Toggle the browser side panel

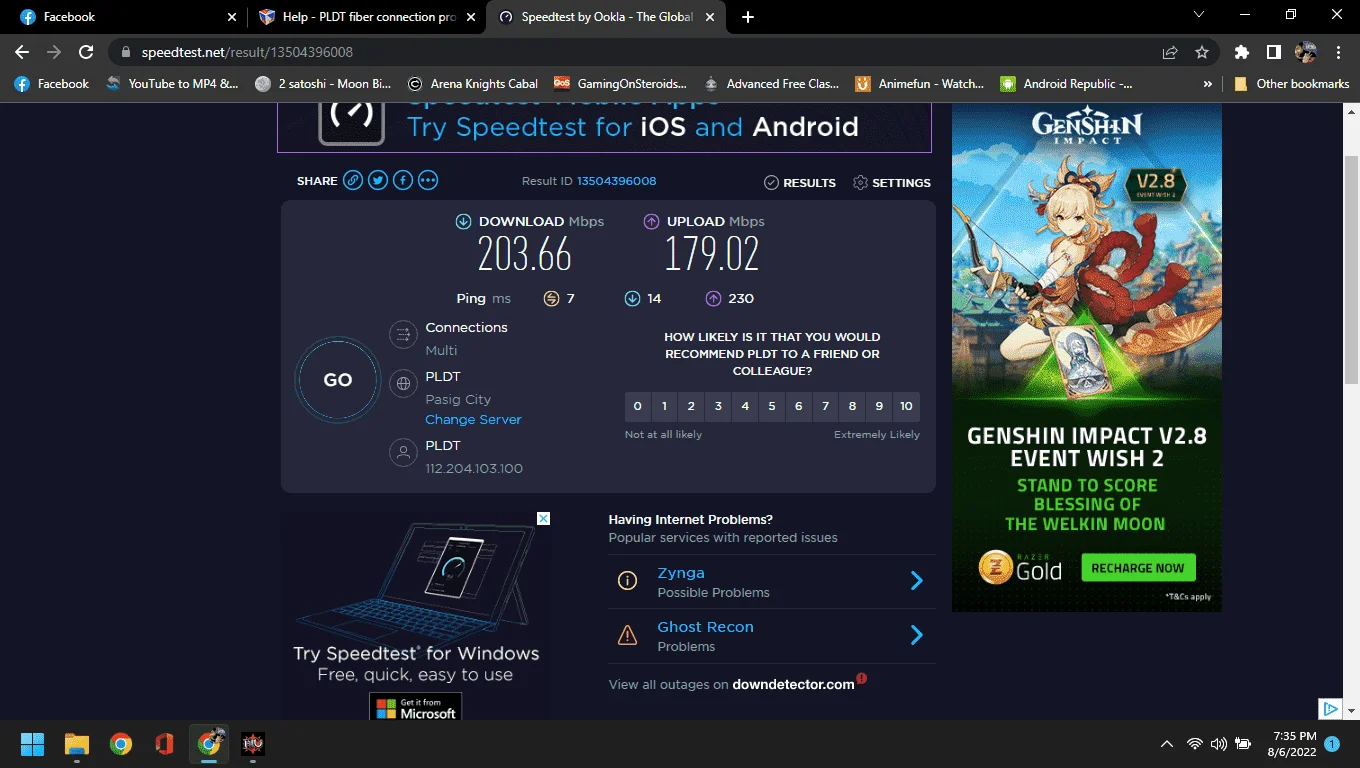coord(1274,52)
